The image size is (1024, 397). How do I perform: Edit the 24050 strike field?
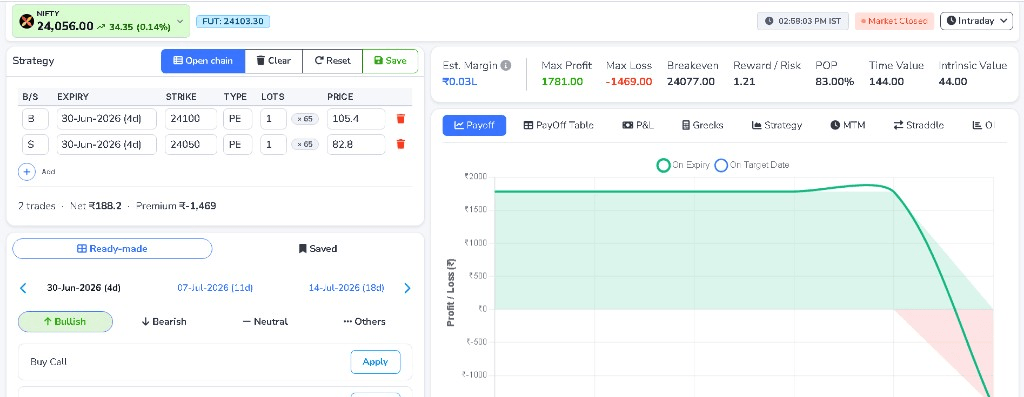coord(191,144)
